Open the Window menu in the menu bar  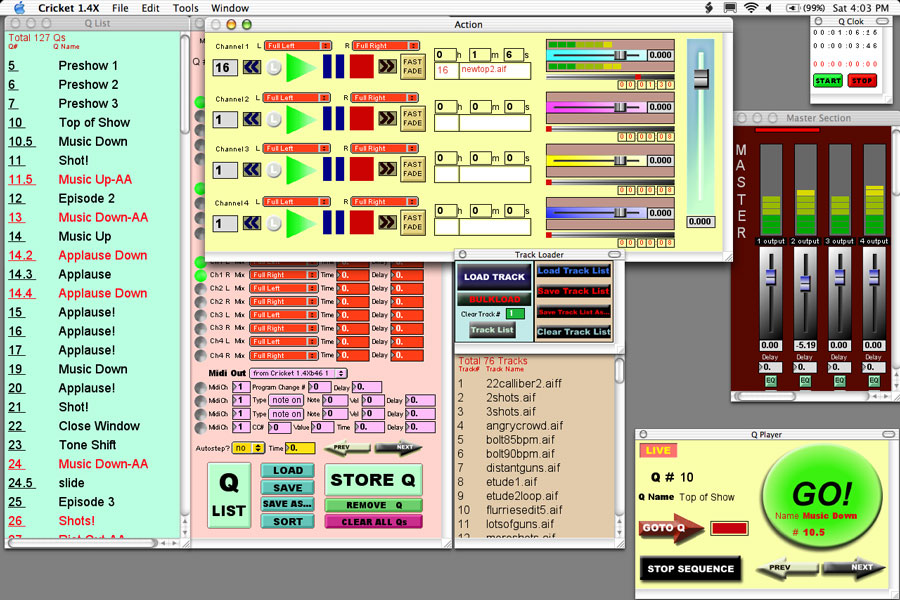(x=230, y=8)
